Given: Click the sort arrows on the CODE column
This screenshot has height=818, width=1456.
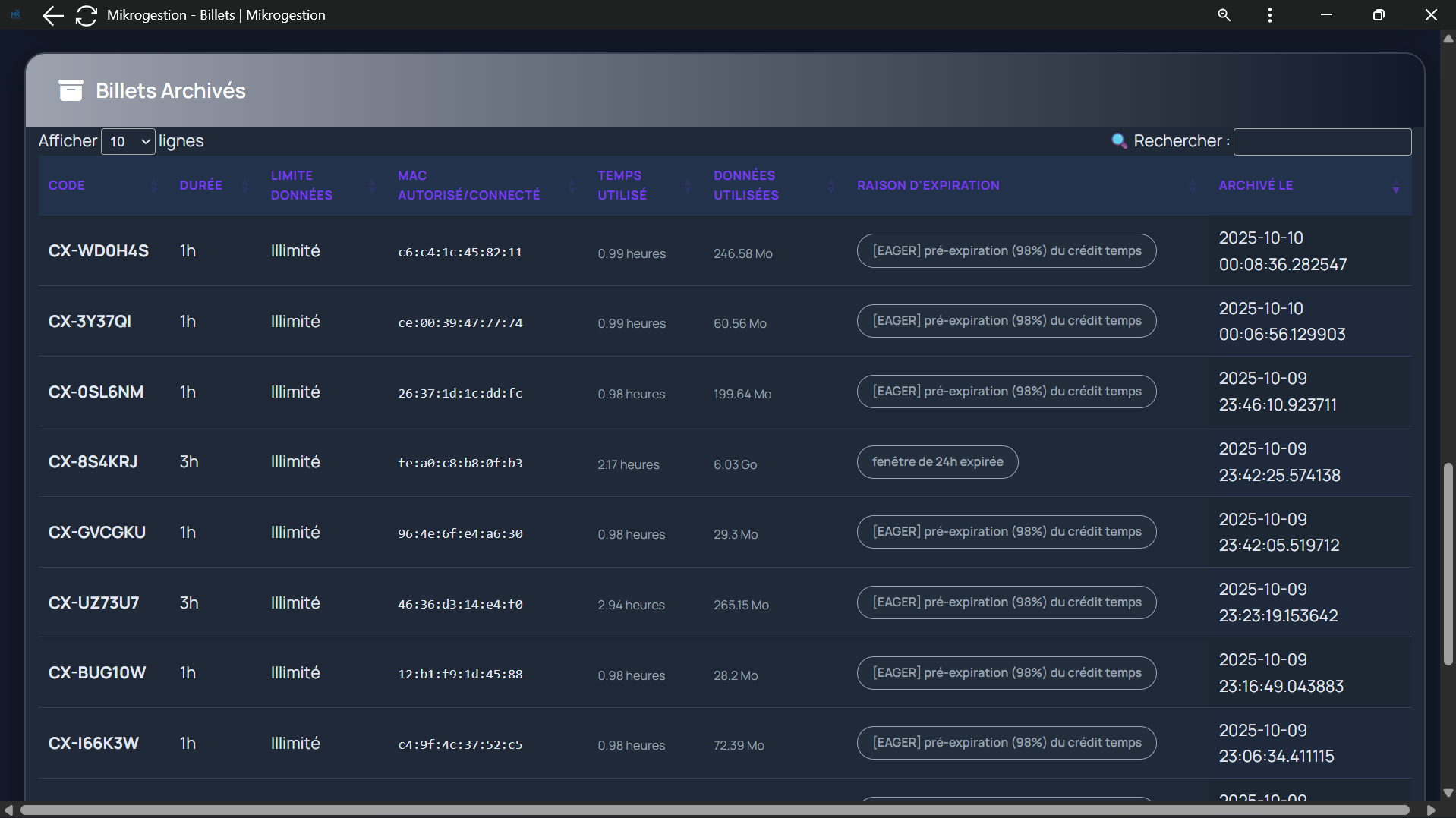Looking at the screenshot, I should pos(153,185).
